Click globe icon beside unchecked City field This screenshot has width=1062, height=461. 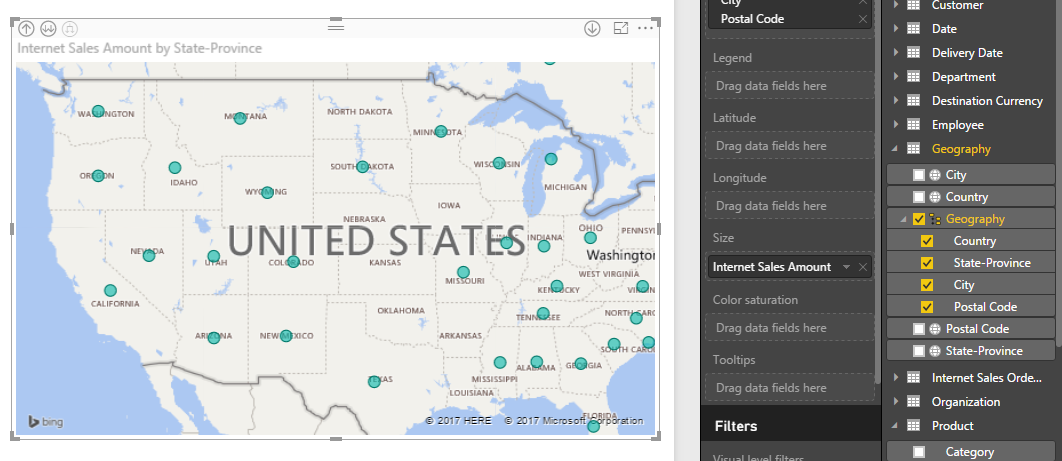tap(935, 175)
